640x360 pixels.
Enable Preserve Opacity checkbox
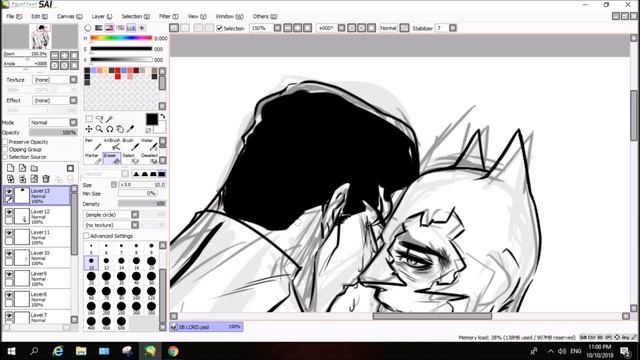(5, 142)
